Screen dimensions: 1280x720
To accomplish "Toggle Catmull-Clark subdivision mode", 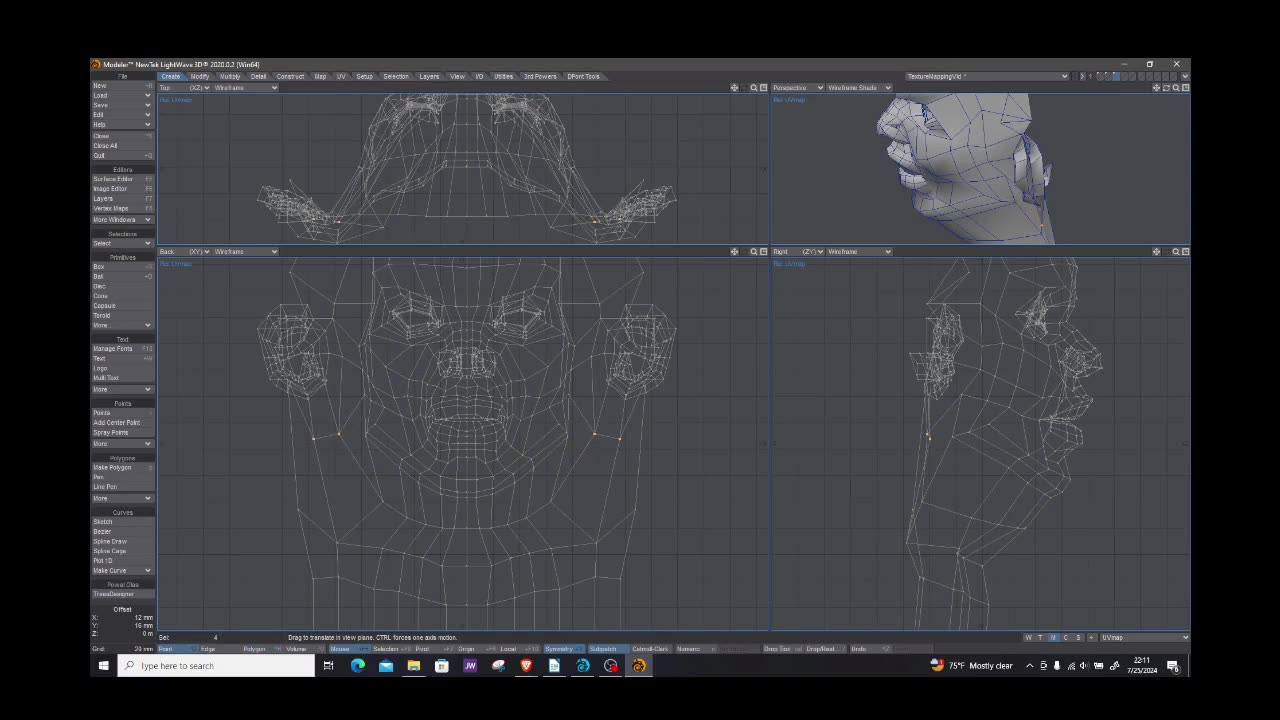I will pyautogui.click(x=651, y=649).
